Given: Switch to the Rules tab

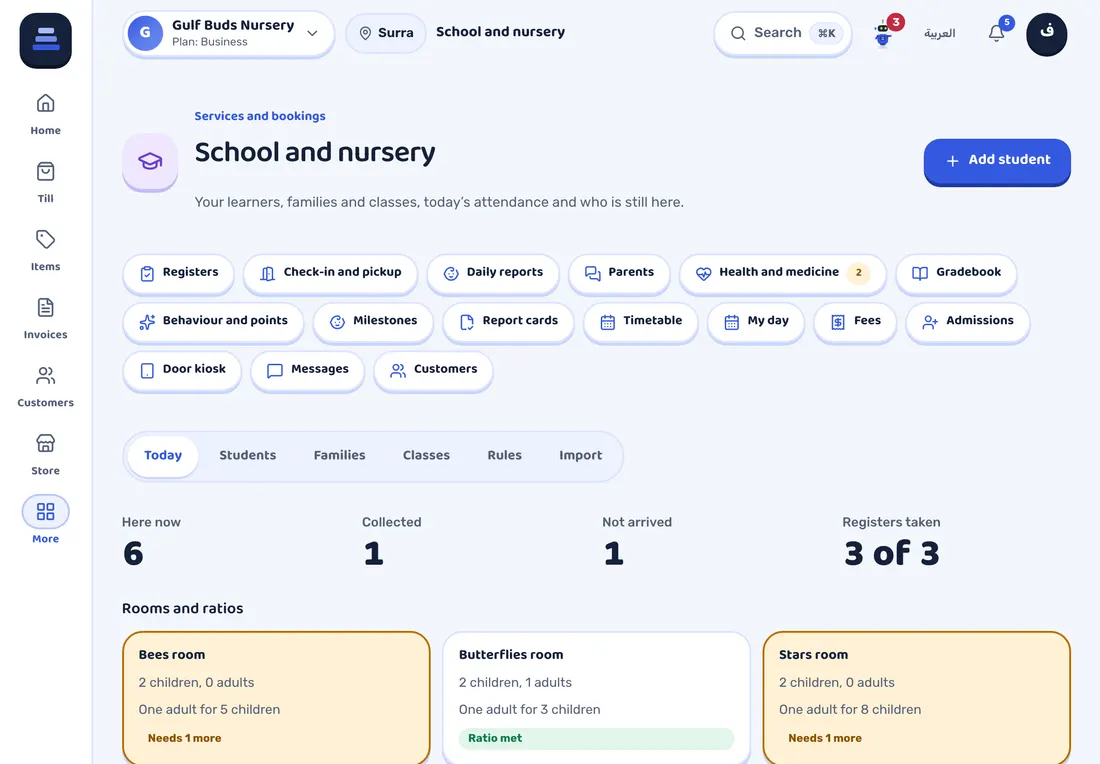Looking at the screenshot, I should click(504, 455).
